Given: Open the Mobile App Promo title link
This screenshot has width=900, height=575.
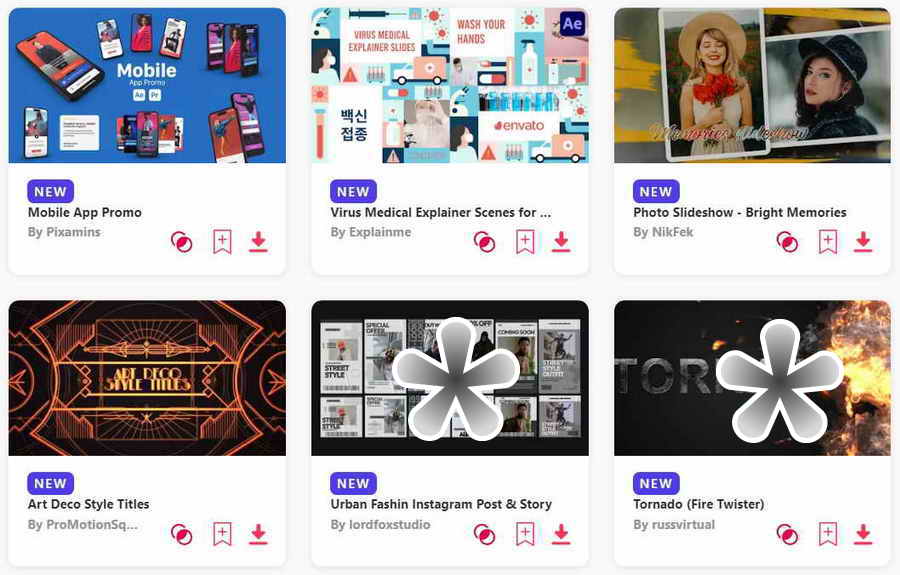Looking at the screenshot, I should [84, 212].
